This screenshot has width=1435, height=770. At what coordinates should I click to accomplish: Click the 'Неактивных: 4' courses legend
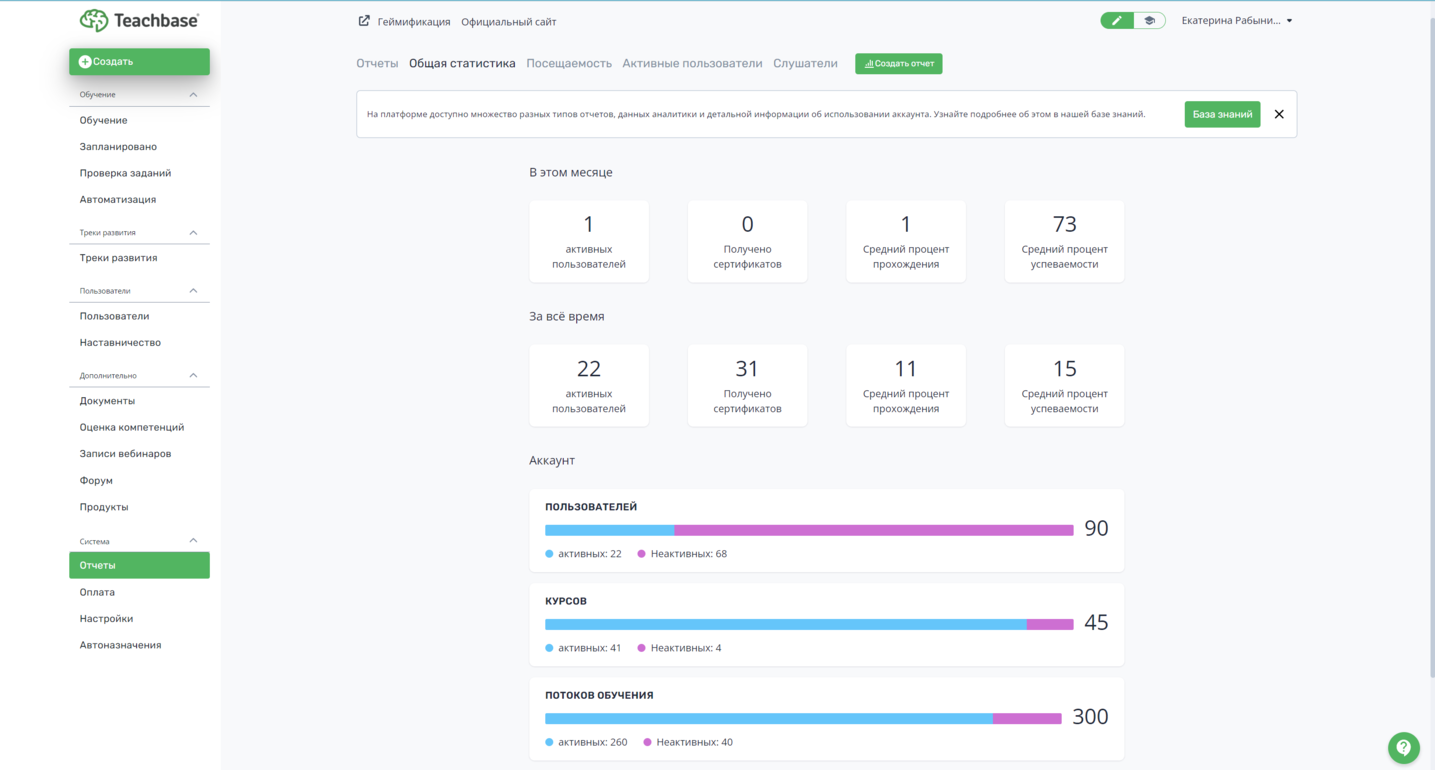click(680, 648)
